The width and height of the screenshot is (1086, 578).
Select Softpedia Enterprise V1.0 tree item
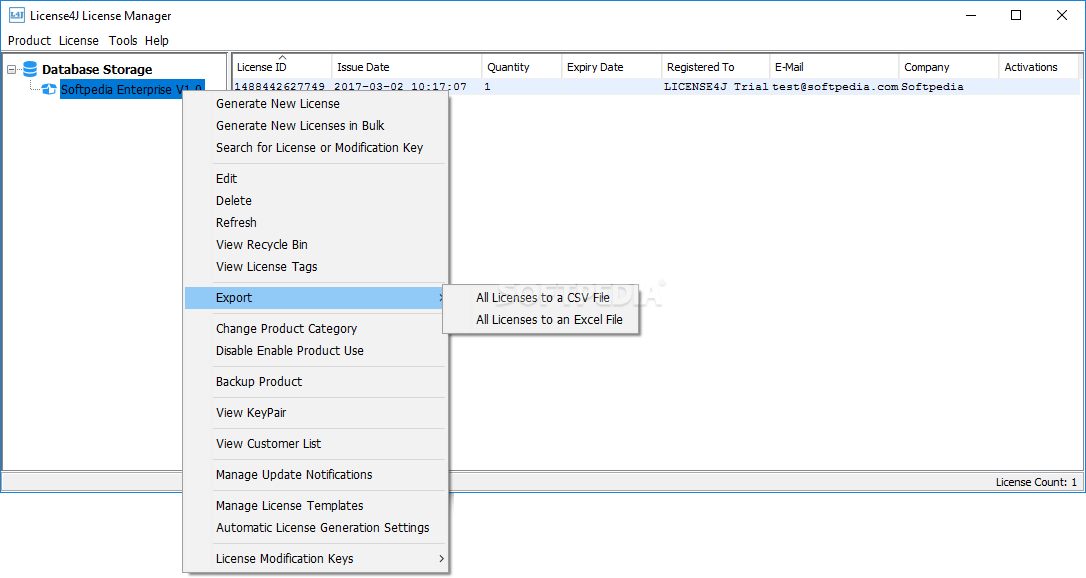pos(132,89)
